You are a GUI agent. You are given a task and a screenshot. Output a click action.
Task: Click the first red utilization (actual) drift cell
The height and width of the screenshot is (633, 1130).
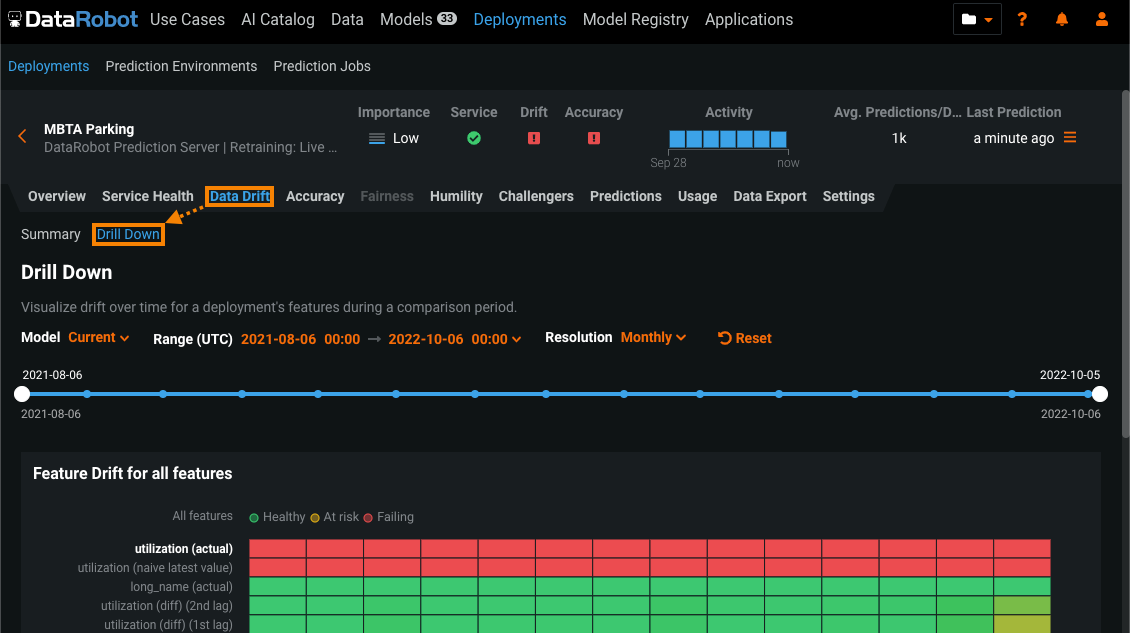coord(277,548)
